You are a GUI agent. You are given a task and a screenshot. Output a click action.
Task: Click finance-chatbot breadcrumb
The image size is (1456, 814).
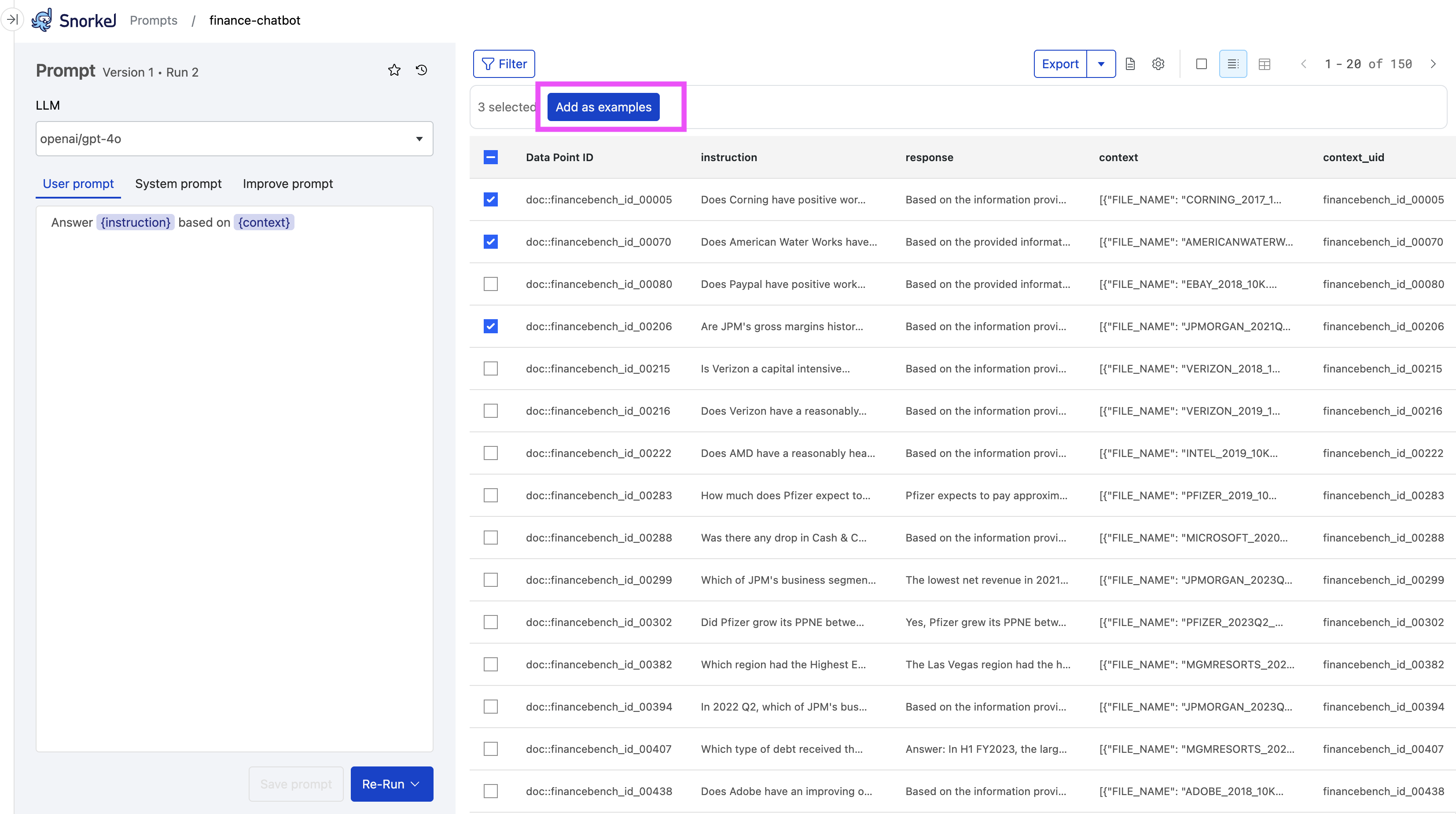tap(254, 20)
